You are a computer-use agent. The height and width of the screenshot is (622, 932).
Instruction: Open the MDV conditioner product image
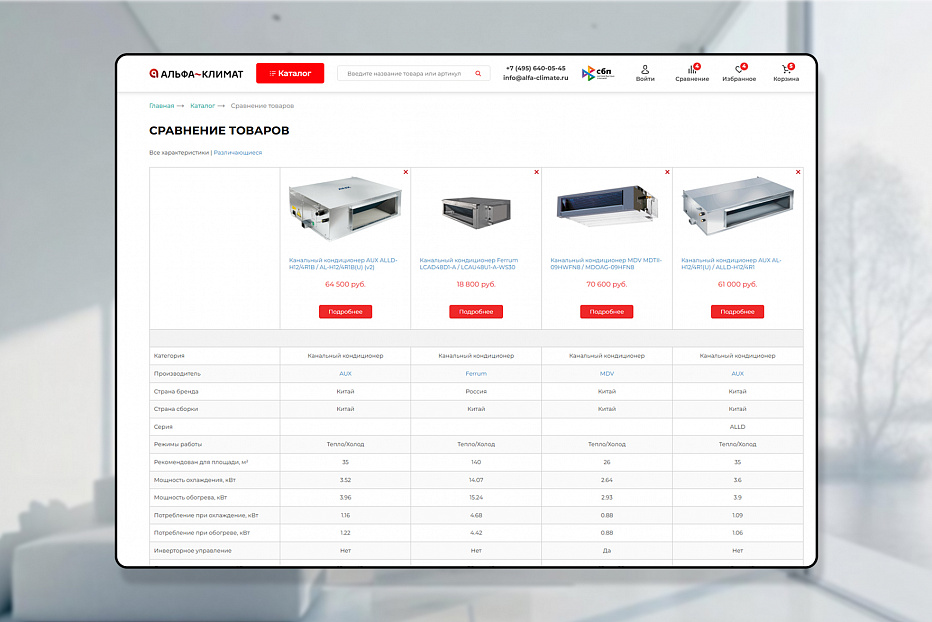pyautogui.click(x=607, y=206)
